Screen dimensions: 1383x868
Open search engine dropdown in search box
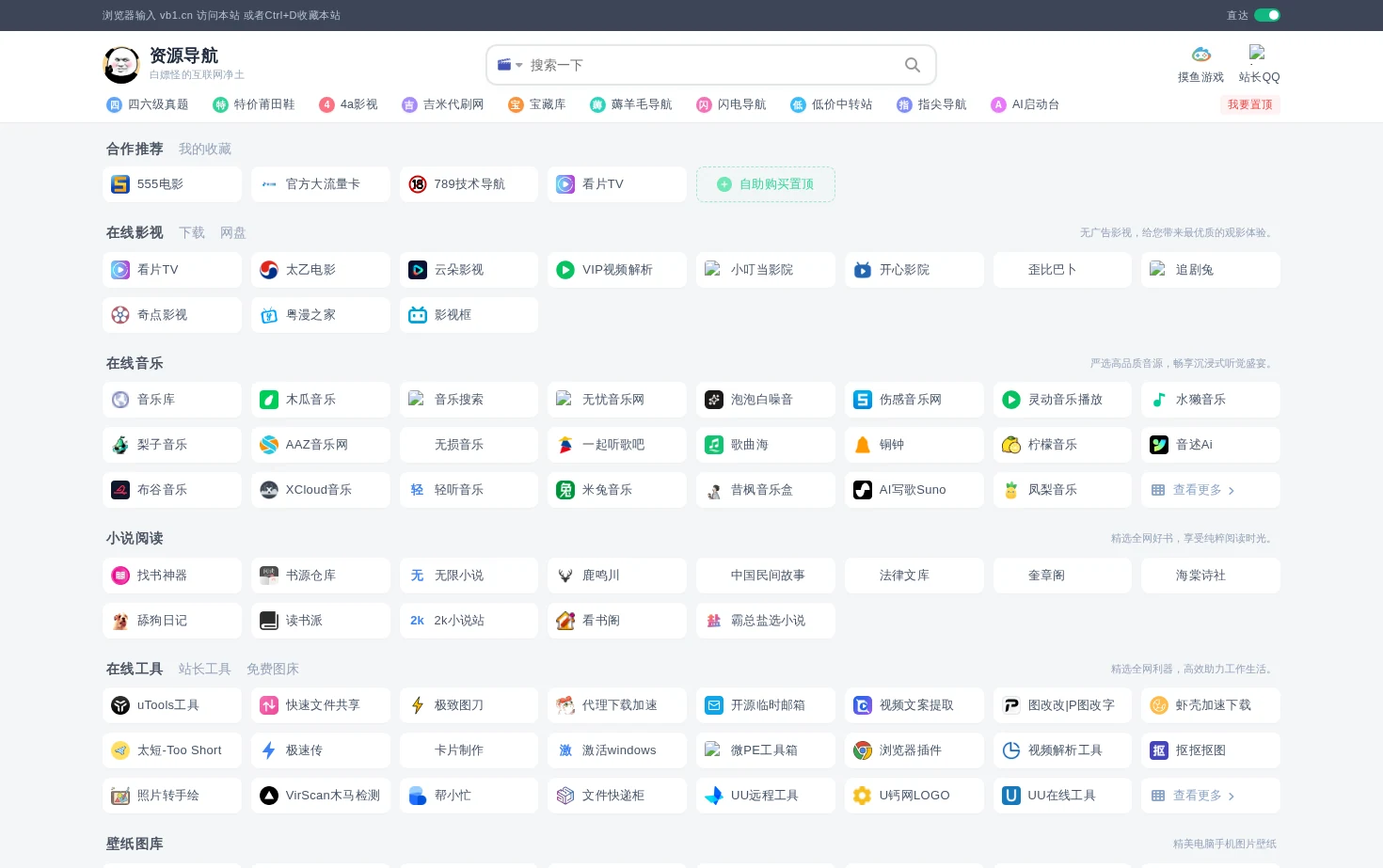tap(509, 65)
